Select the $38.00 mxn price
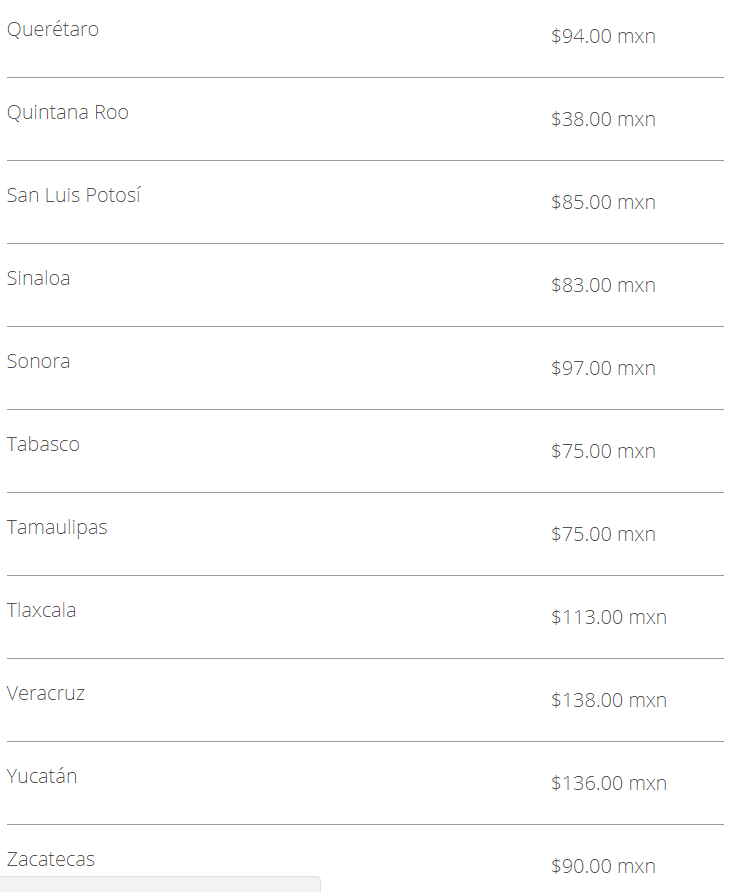731x892 pixels. pyautogui.click(x=603, y=120)
